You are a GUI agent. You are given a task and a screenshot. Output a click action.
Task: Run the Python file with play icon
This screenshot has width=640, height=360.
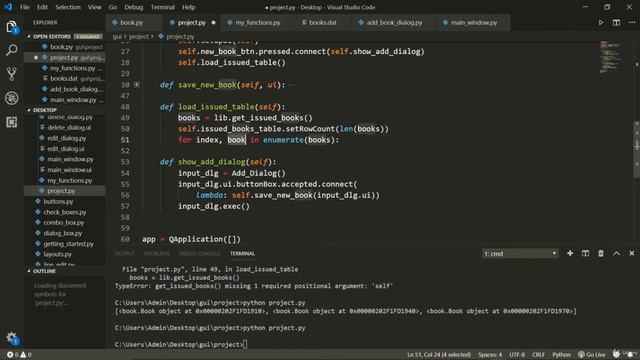(601, 22)
